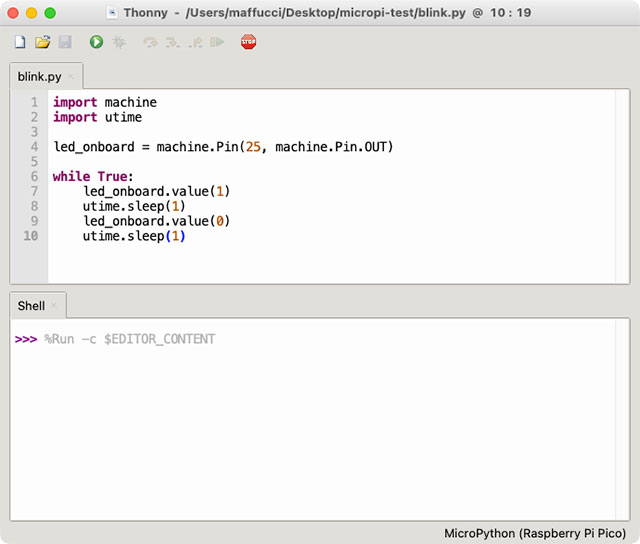
Task: Stop the program with red STOP icon
Action: point(248,42)
